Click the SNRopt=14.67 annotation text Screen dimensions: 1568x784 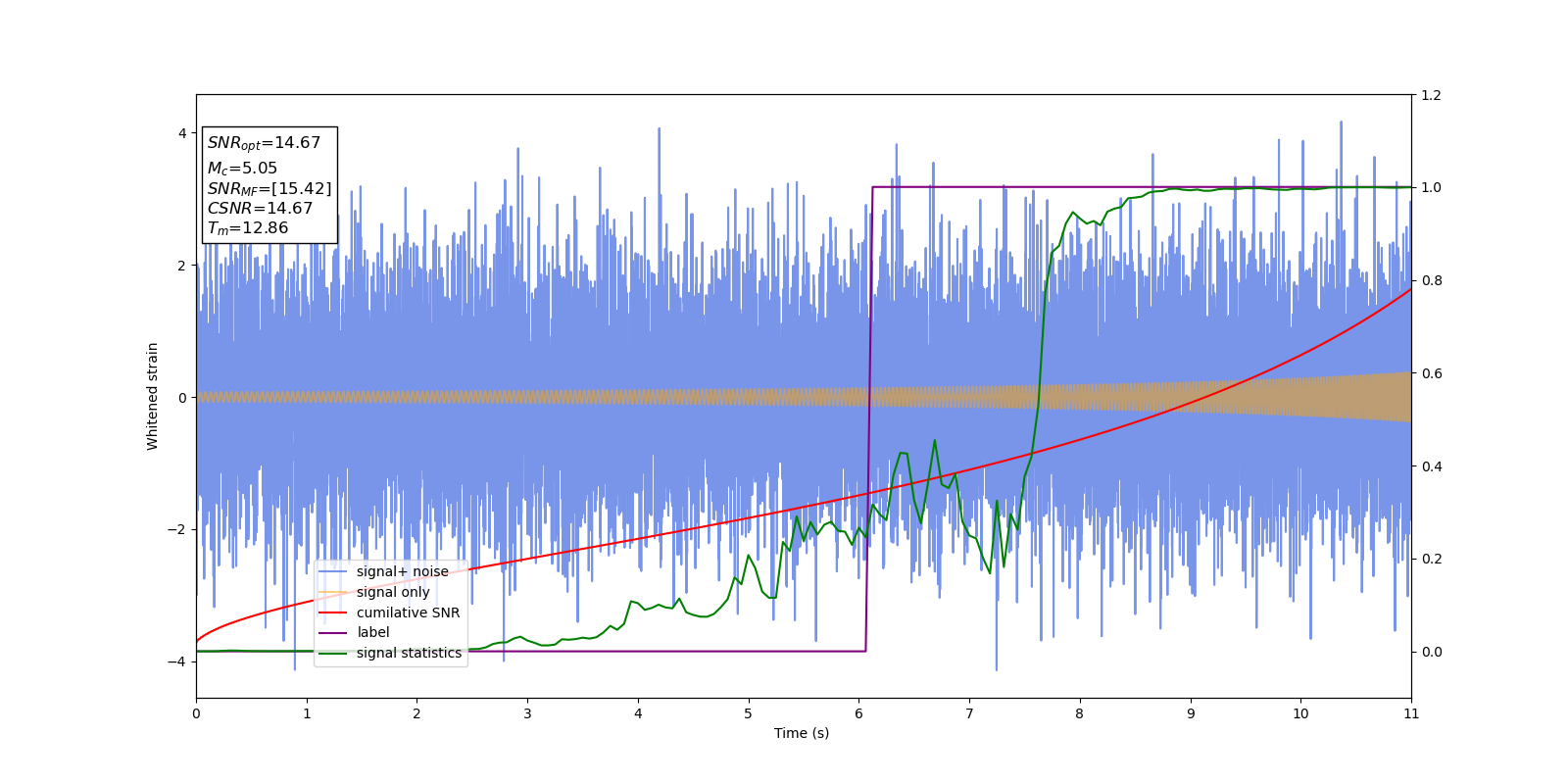(264, 143)
